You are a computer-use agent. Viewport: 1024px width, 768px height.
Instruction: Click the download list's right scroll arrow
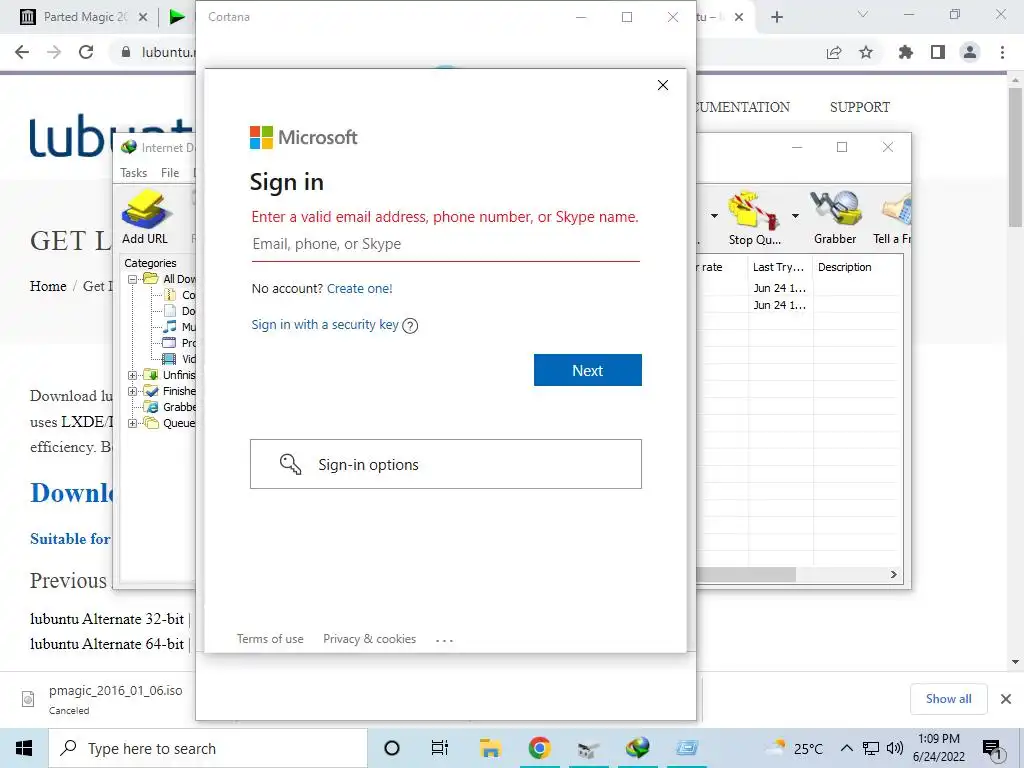[893, 575]
